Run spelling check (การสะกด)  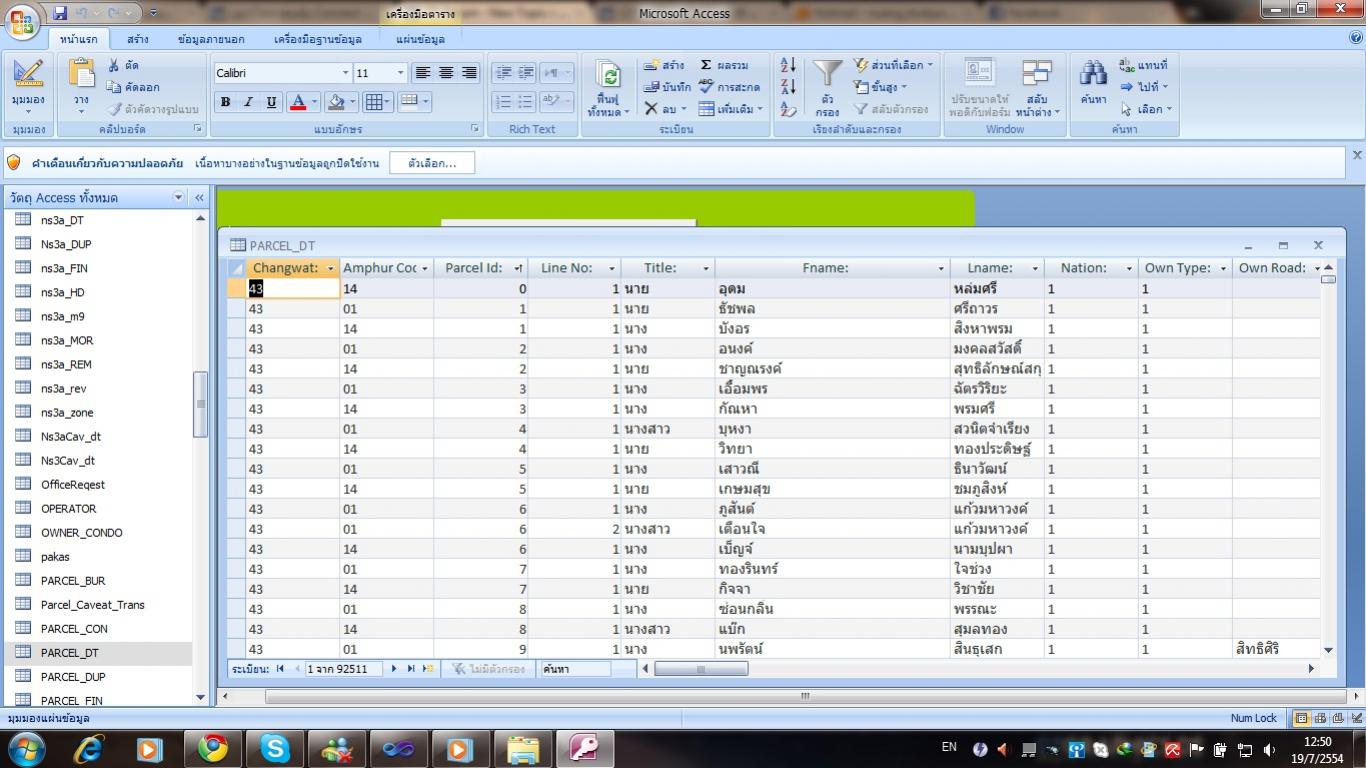coord(729,87)
